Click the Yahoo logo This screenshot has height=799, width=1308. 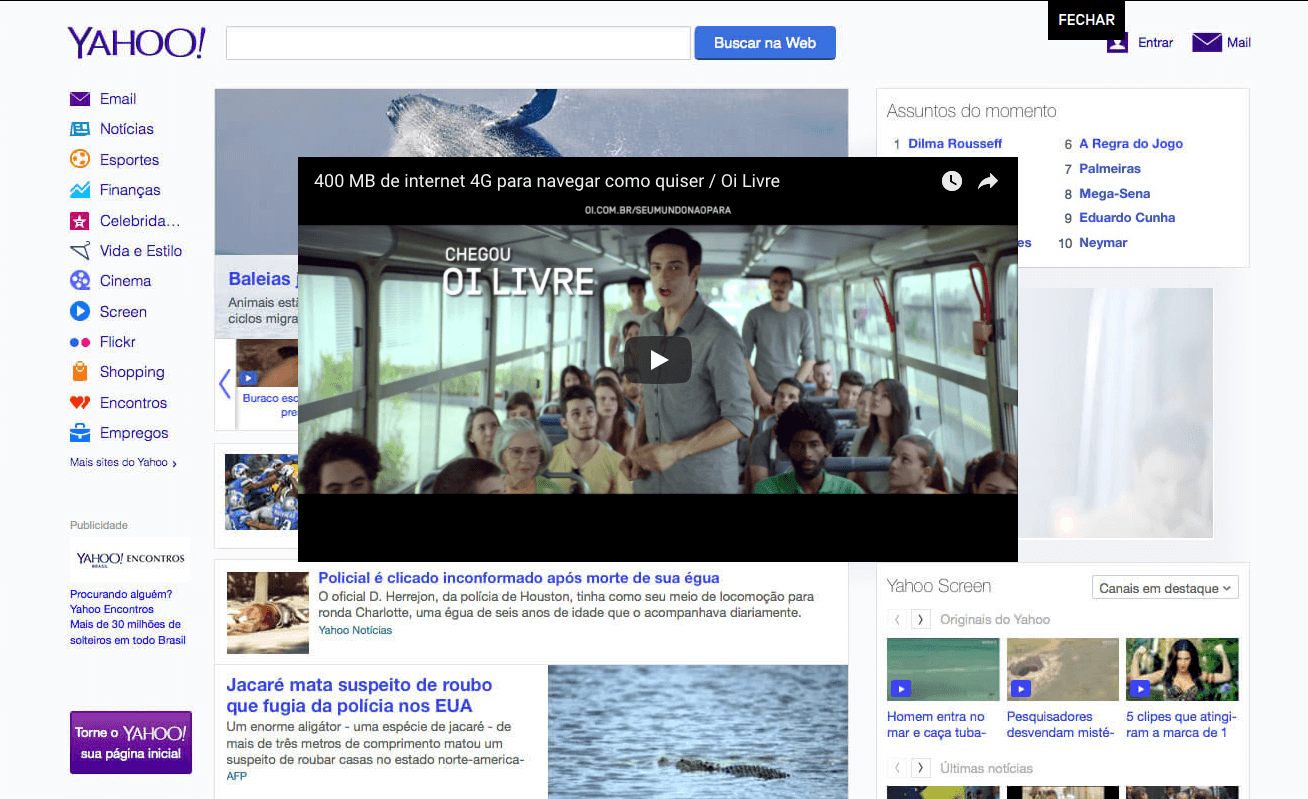coord(136,43)
